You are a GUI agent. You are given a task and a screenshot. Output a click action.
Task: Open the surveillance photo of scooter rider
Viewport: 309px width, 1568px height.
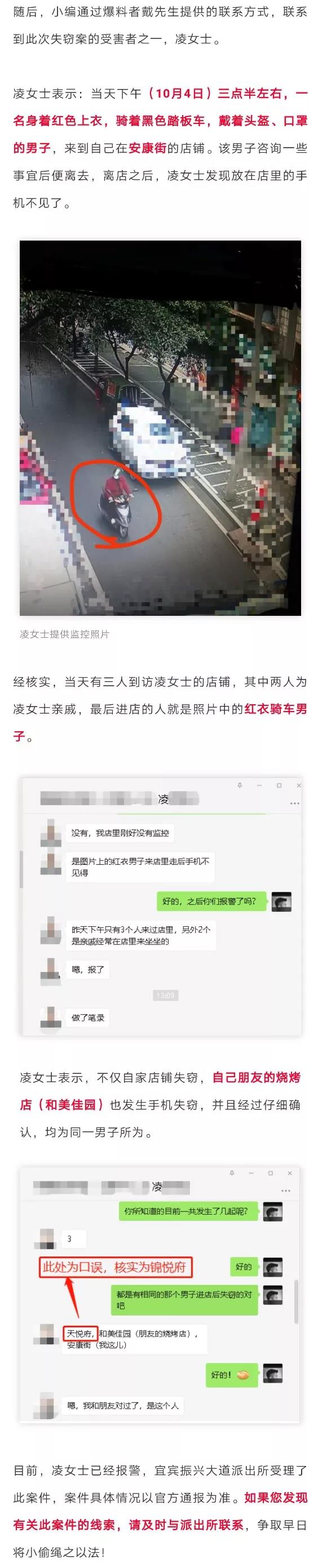click(x=160, y=428)
